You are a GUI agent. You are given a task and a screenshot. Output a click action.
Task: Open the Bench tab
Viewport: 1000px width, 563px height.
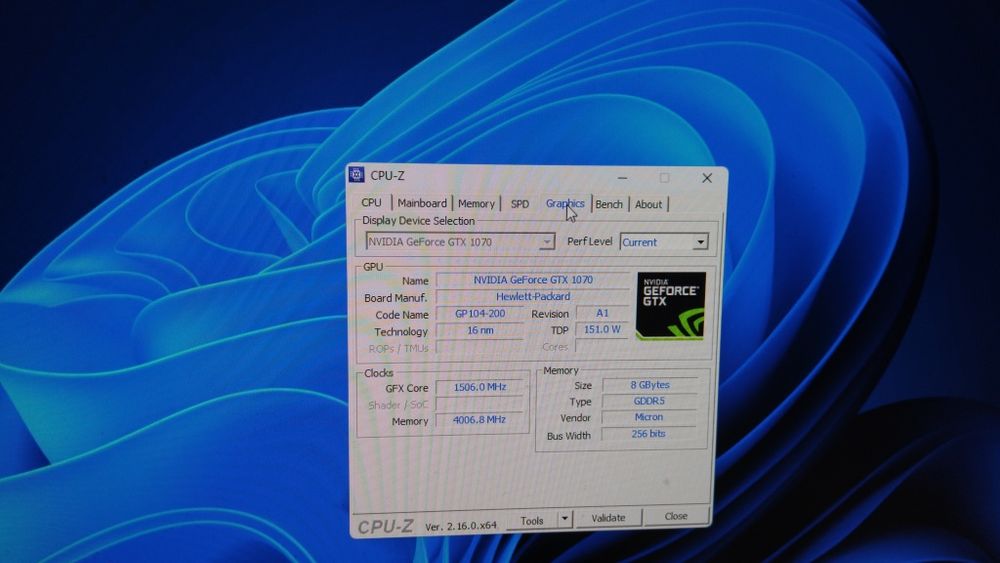pos(609,204)
